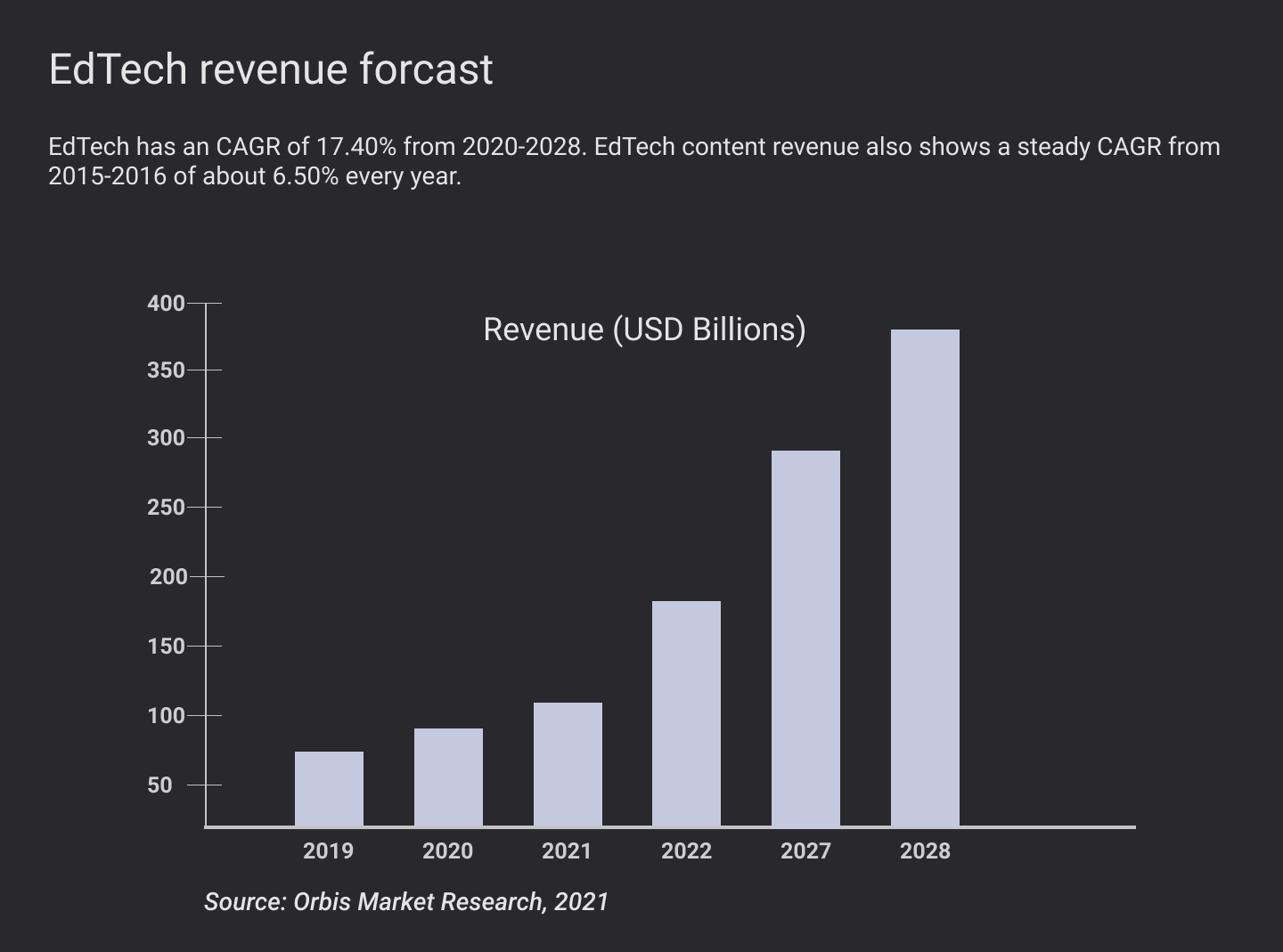Select the 2019 revenue bar
This screenshot has width=1283, height=952.
tap(329, 789)
